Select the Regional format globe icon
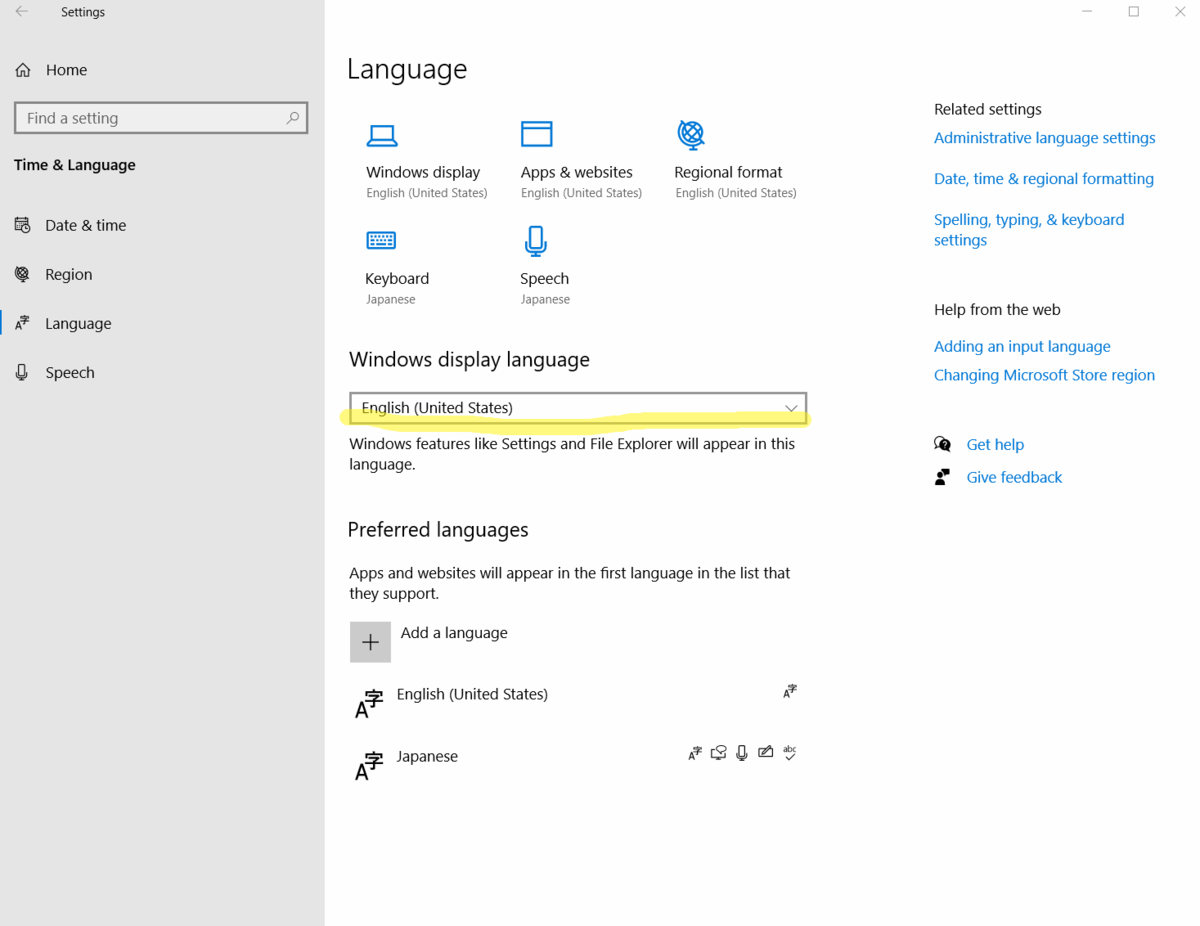 tap(691, 134)
